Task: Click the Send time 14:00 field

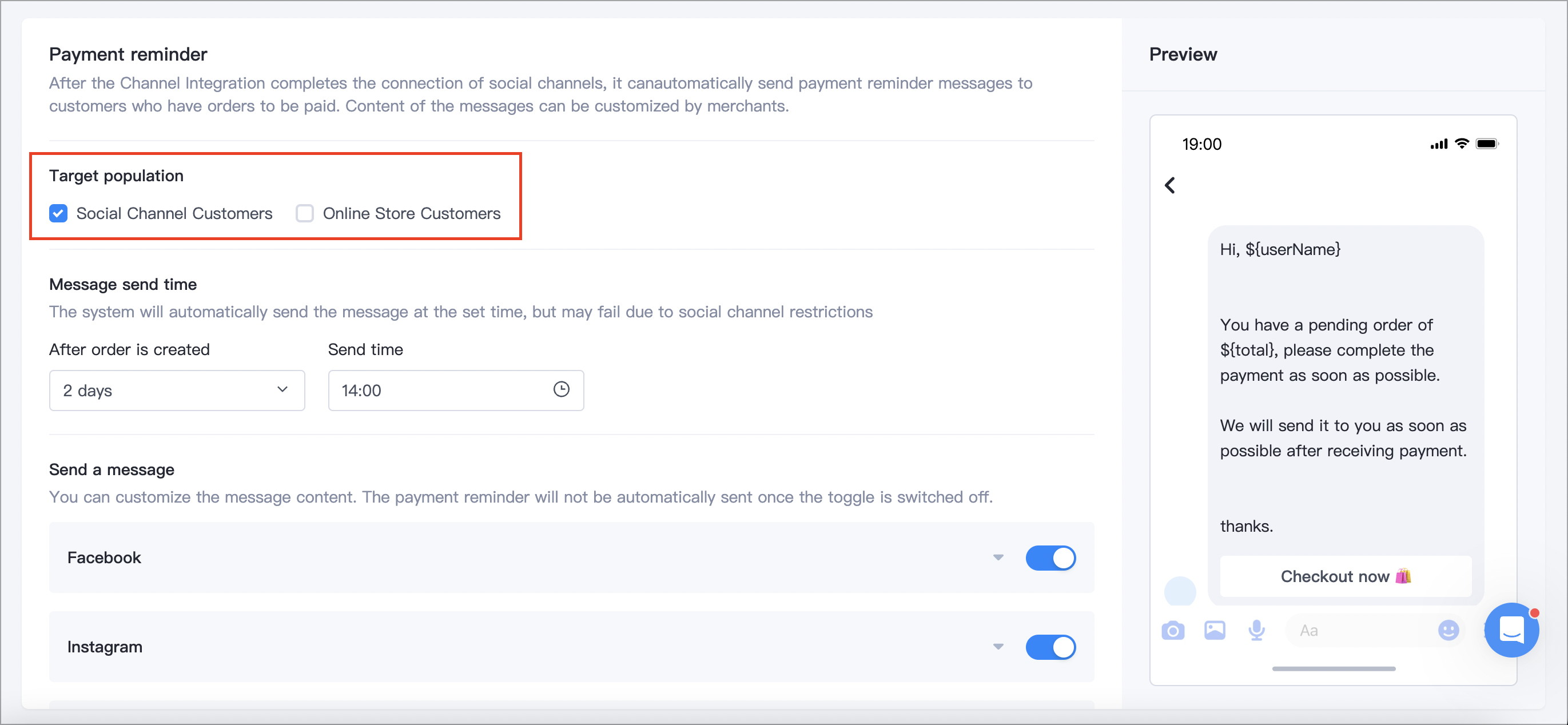Action: [x=455, y=390]
